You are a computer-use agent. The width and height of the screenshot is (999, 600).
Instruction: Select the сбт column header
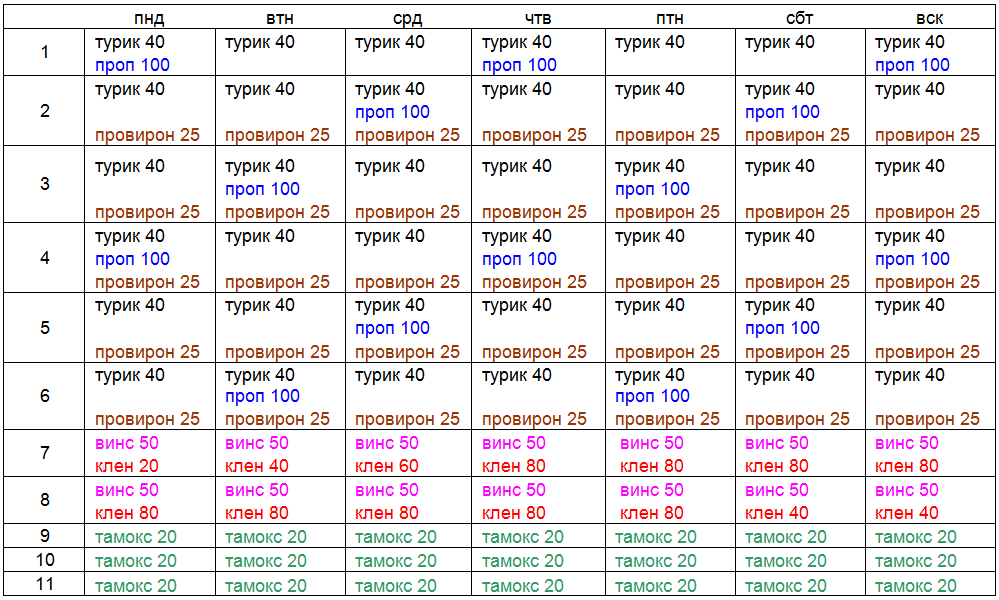pyautogui.click(x=800, y=18)
